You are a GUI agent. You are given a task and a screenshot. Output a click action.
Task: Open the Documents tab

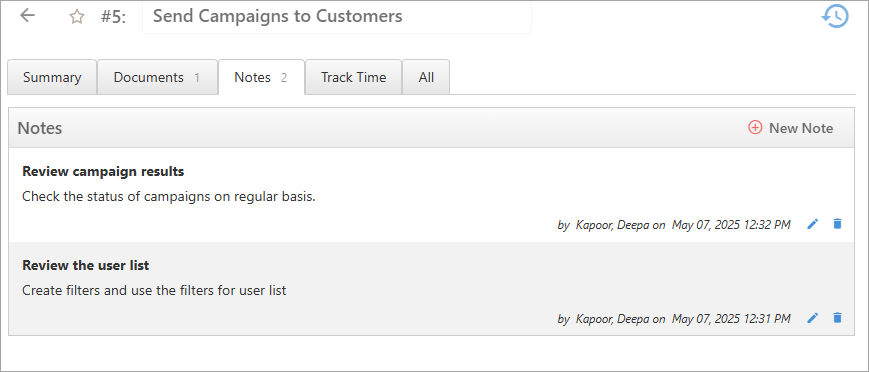tap(157, 77)
